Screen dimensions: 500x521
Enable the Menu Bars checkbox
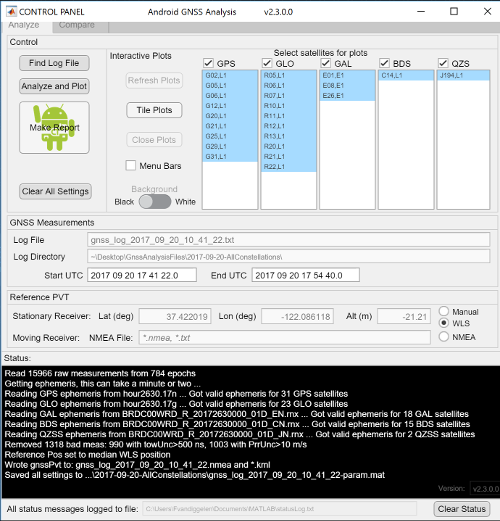tap(131, 165)
